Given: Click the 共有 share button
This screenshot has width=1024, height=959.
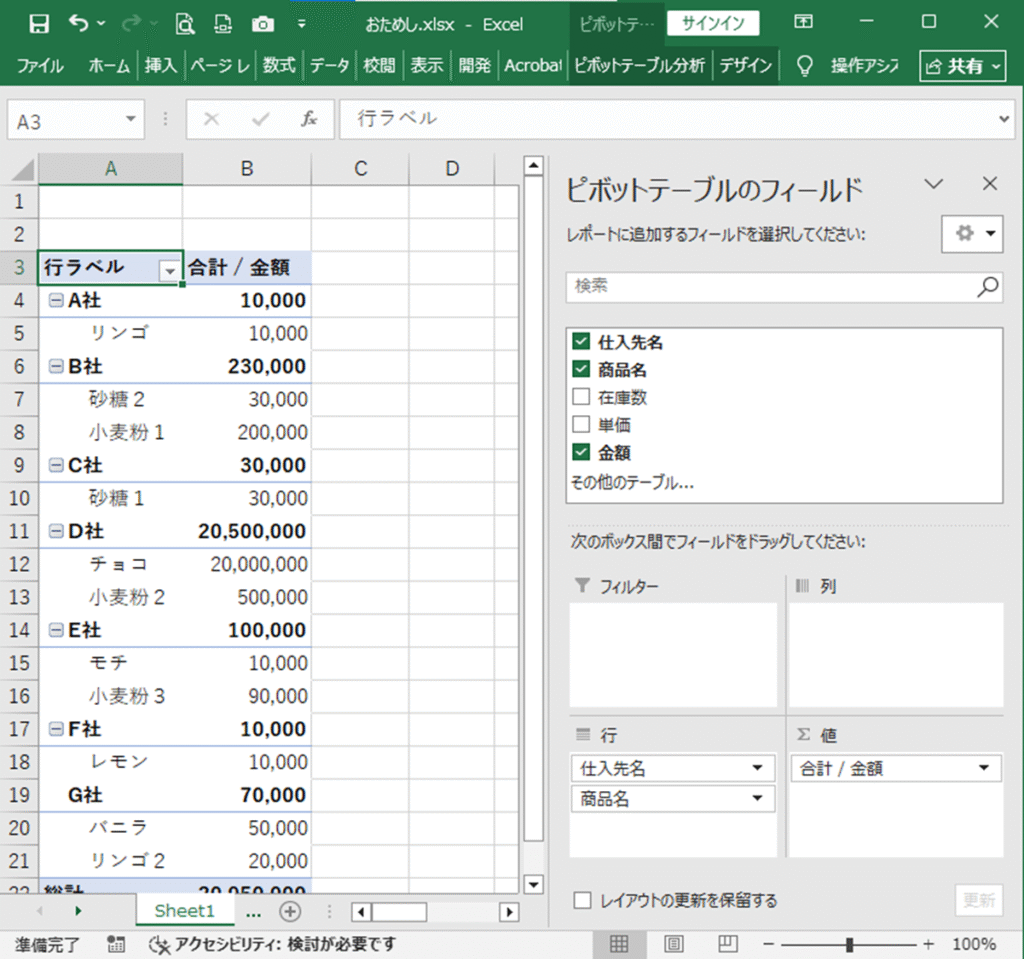Looking at the screenshot, I should pyautogui.click(x=963, y=66).
